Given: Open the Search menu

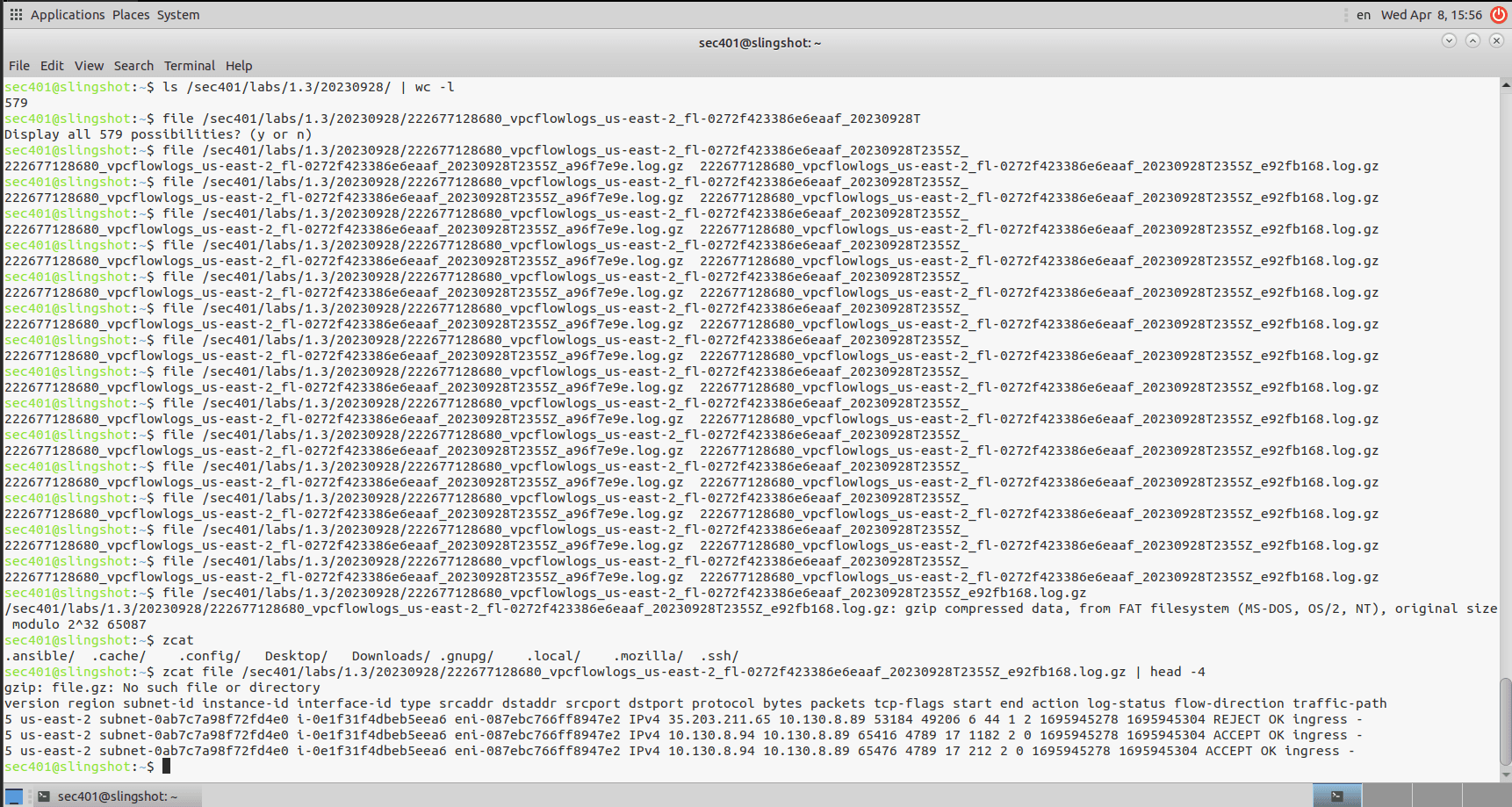Looking at the screenshot, I should click(x=133, y=65).
